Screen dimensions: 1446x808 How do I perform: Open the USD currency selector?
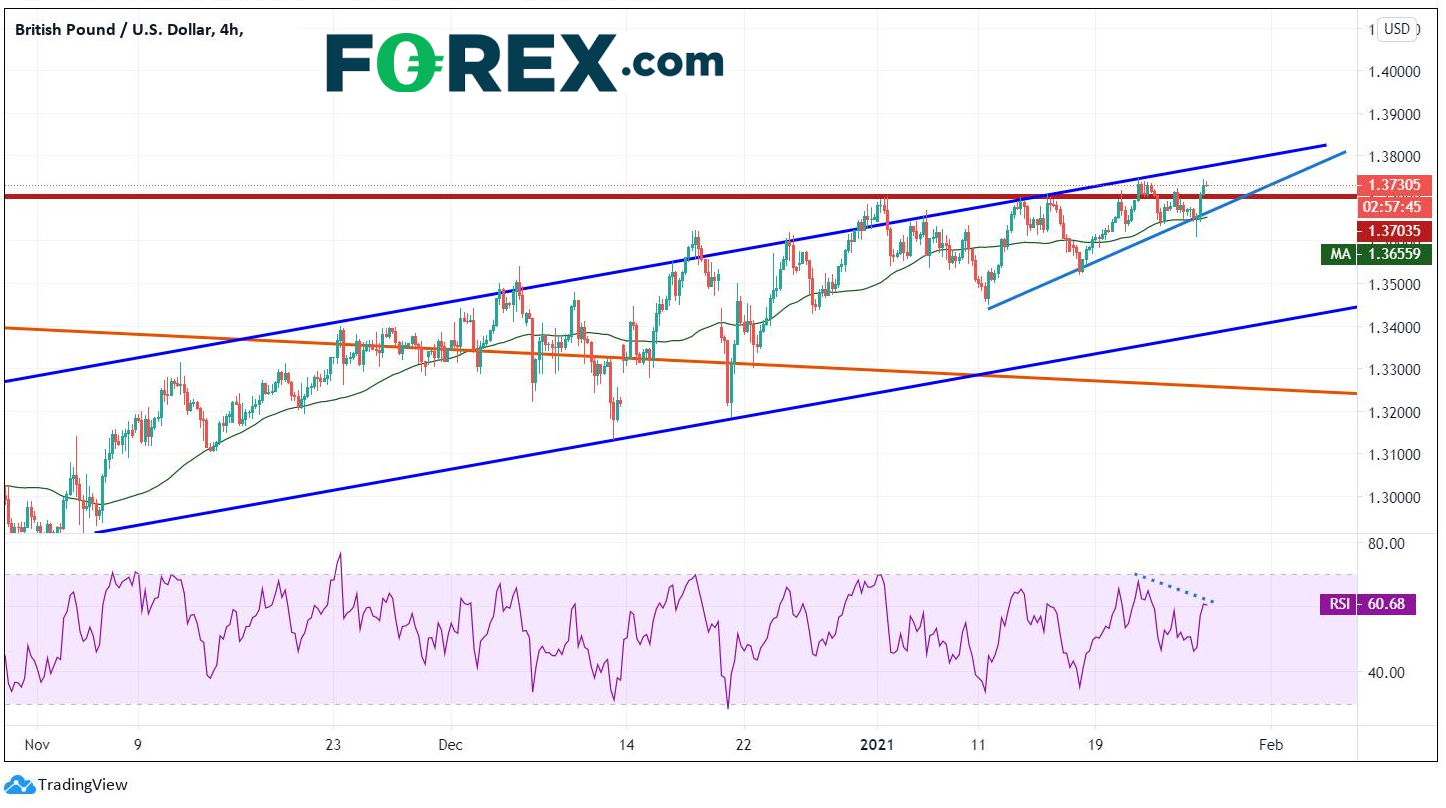click(x=1396, y=29)
